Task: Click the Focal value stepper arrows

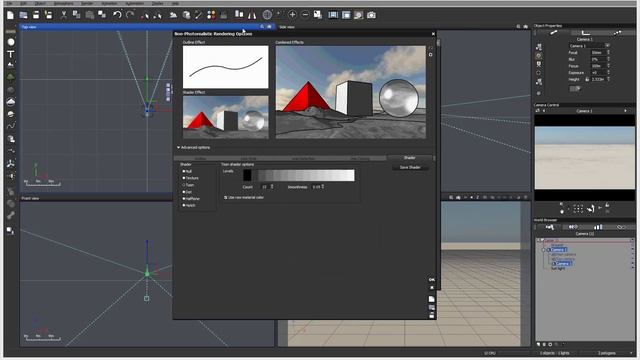Action: tap(608, 52)
